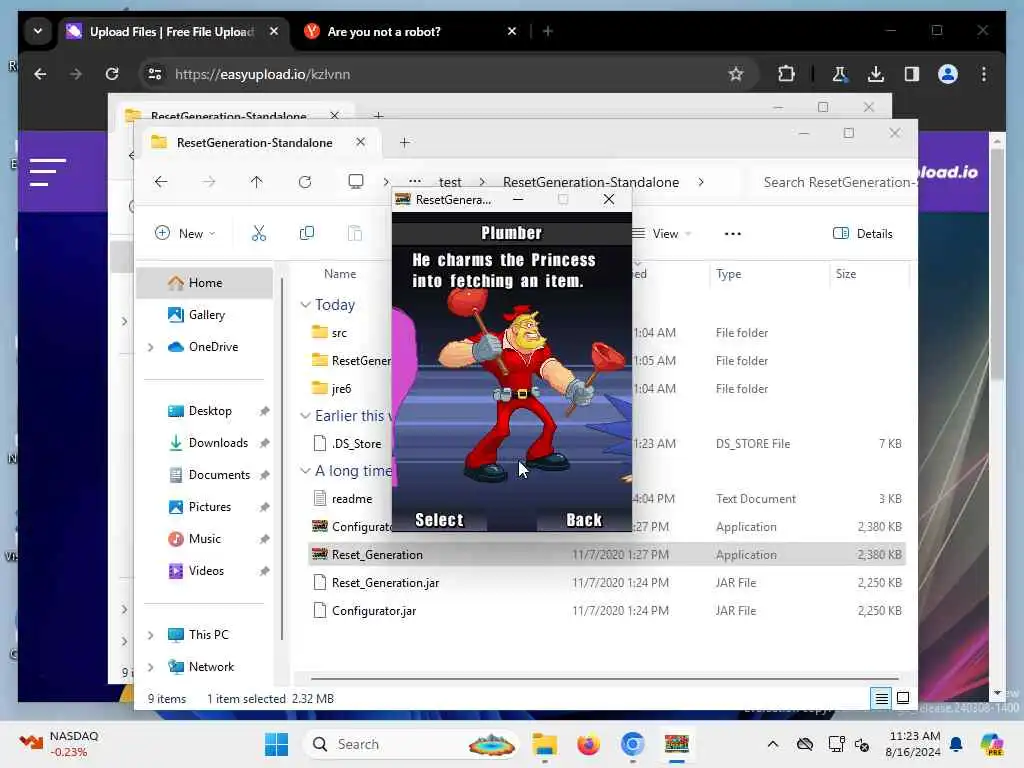The width and height of the screenshot is (1024, 768).
Task: Open the Windows Start button
Action: [x=276, y=744]
